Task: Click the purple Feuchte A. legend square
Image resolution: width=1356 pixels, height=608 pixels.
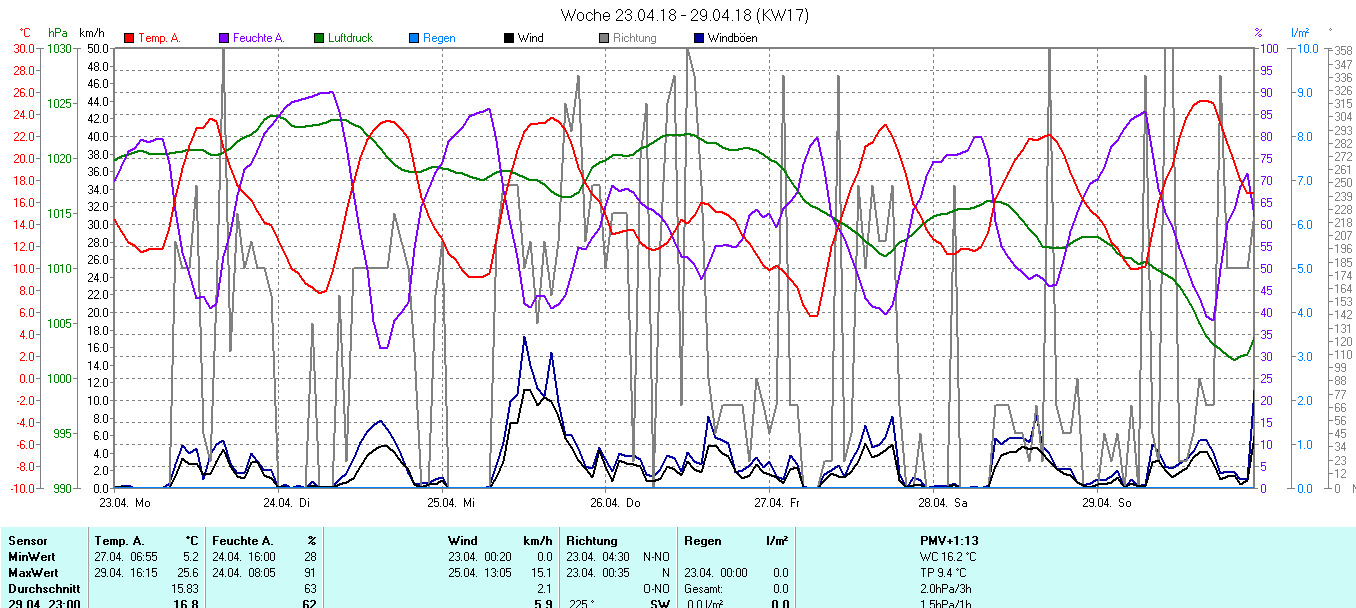Action: click(x=224, y=38)
